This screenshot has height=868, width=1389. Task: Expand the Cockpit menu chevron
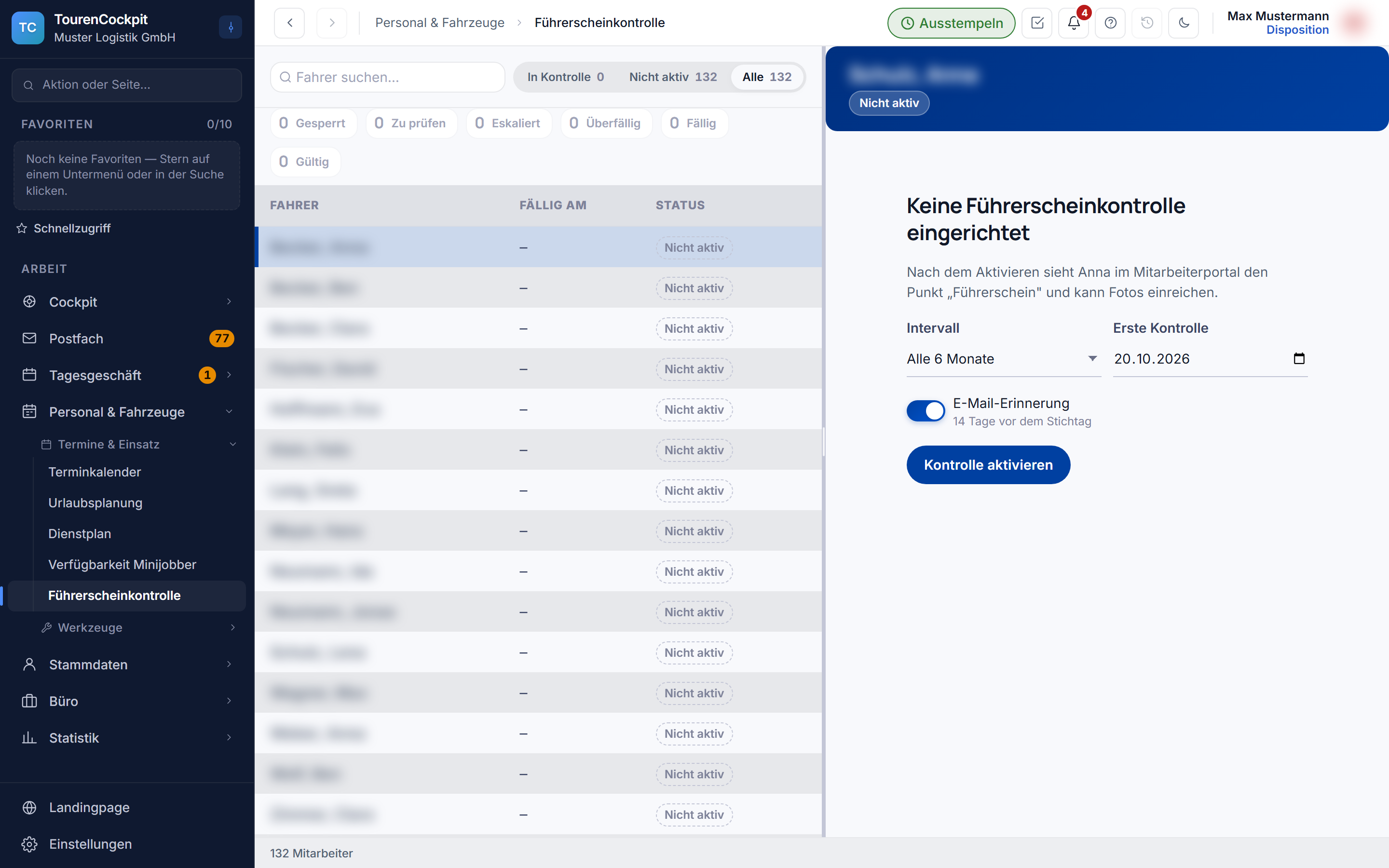[229, 302]
